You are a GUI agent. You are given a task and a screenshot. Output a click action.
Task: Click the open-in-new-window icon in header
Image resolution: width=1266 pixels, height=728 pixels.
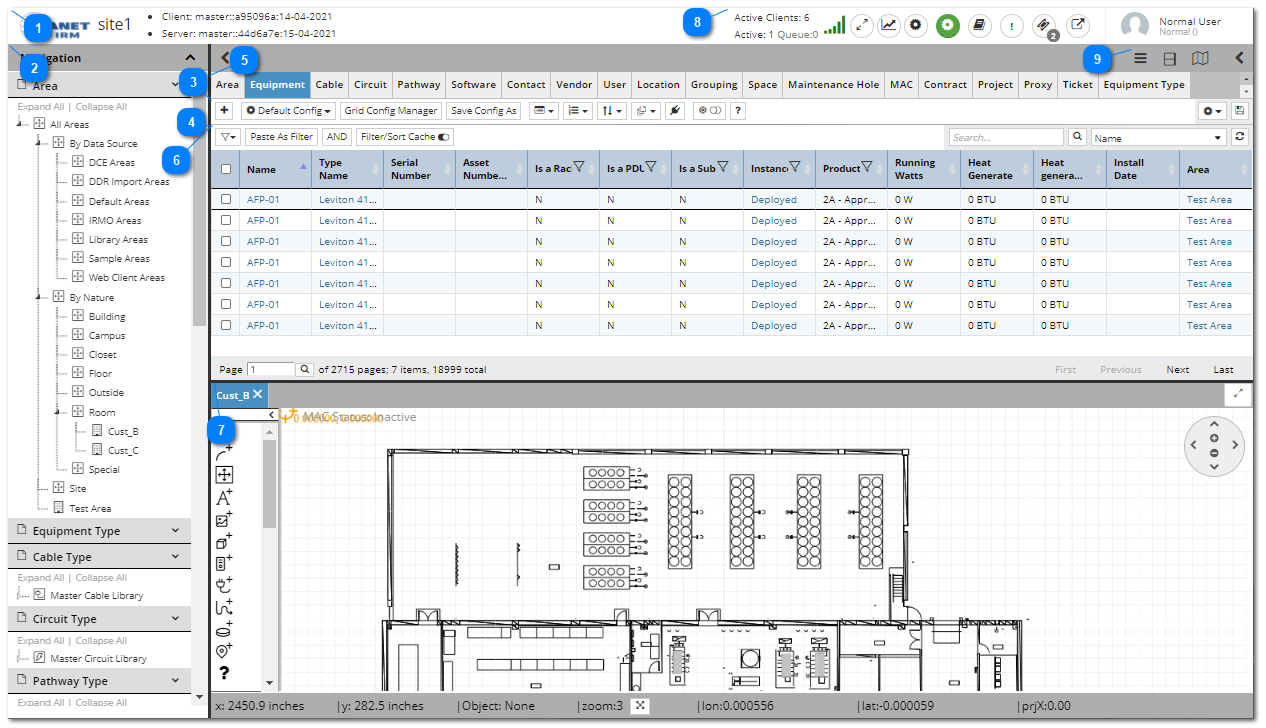pyautogui.click(x=1077, y=26)
